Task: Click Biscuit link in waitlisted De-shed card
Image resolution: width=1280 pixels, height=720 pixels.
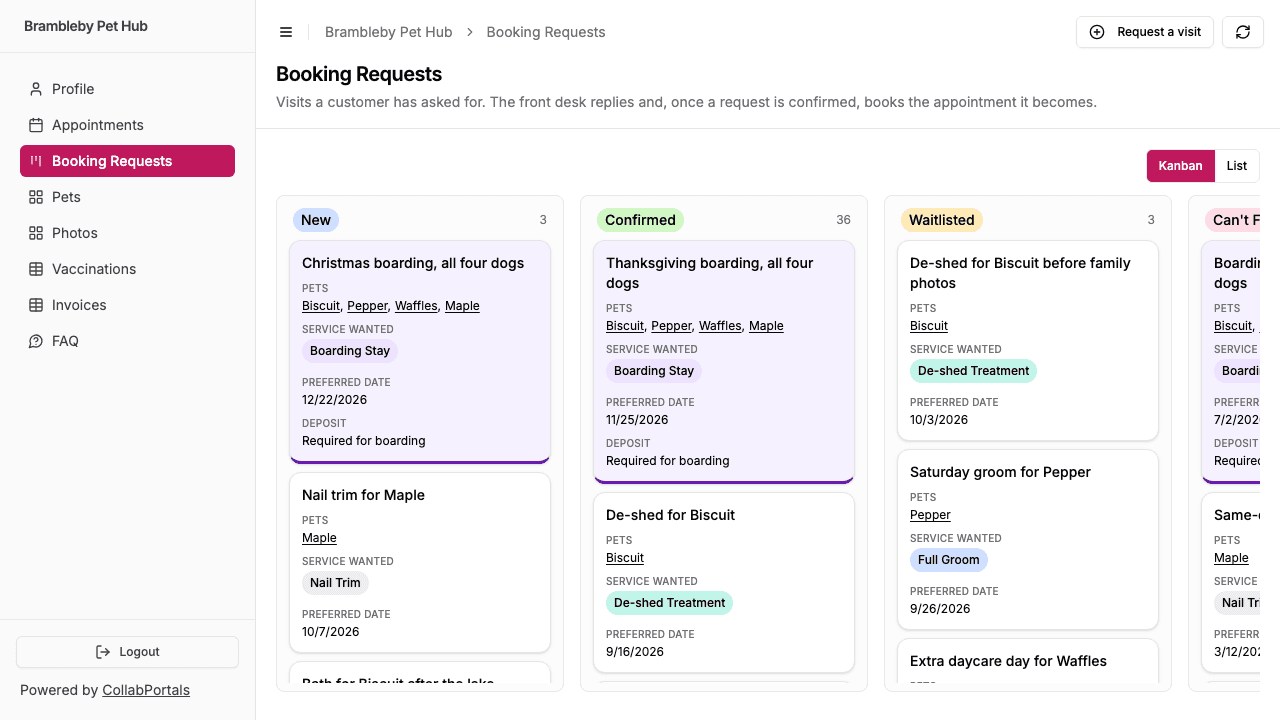Action: pos(929,326)
